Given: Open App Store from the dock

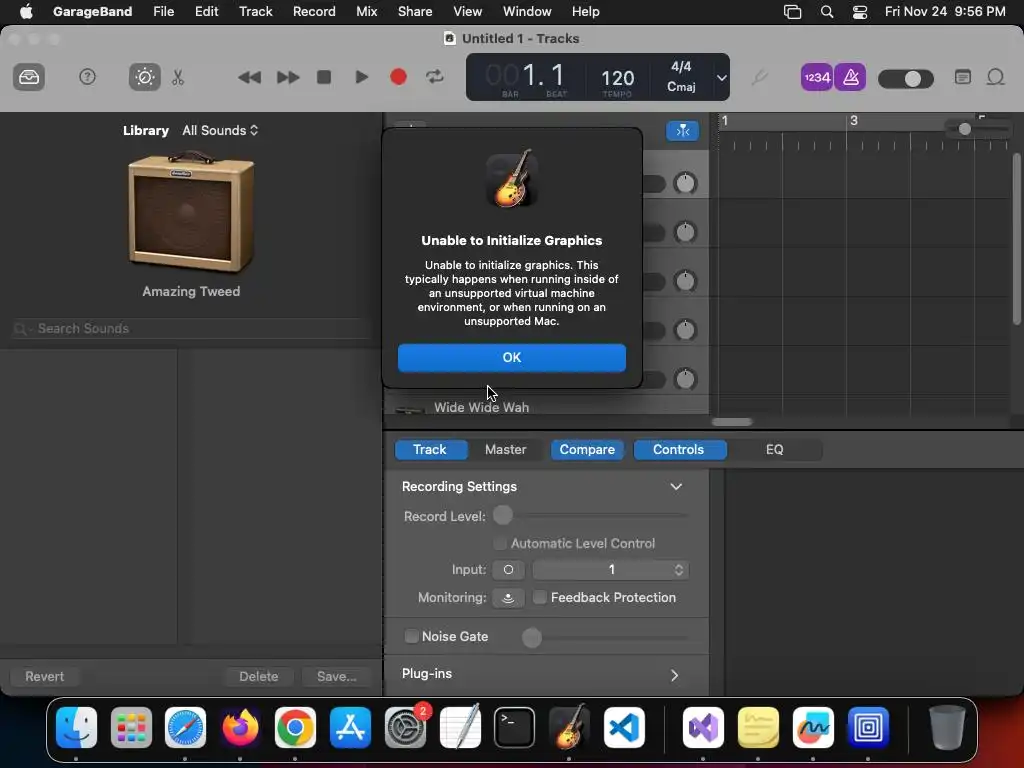Looking at the screenshot, I should 351,727.
